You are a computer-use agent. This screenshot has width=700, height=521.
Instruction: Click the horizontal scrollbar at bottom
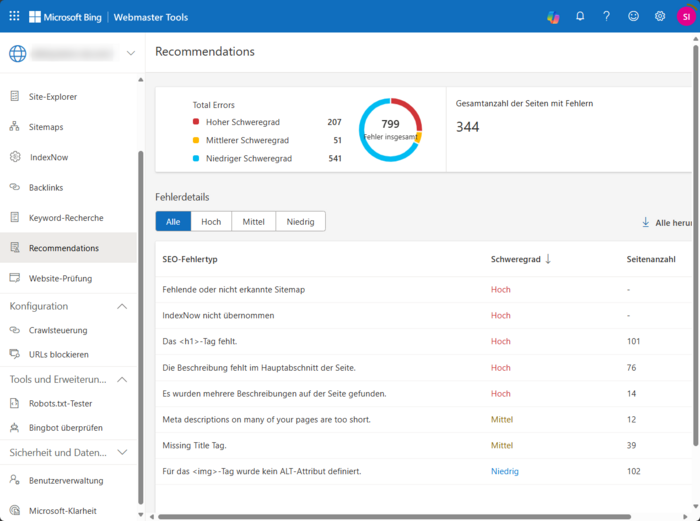(394, 517)
